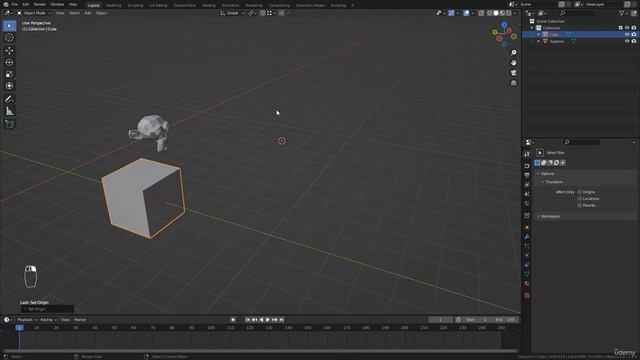Open the Modifiers wrench tab
This screenshot has width=640, height=360.
pos(527,237)
